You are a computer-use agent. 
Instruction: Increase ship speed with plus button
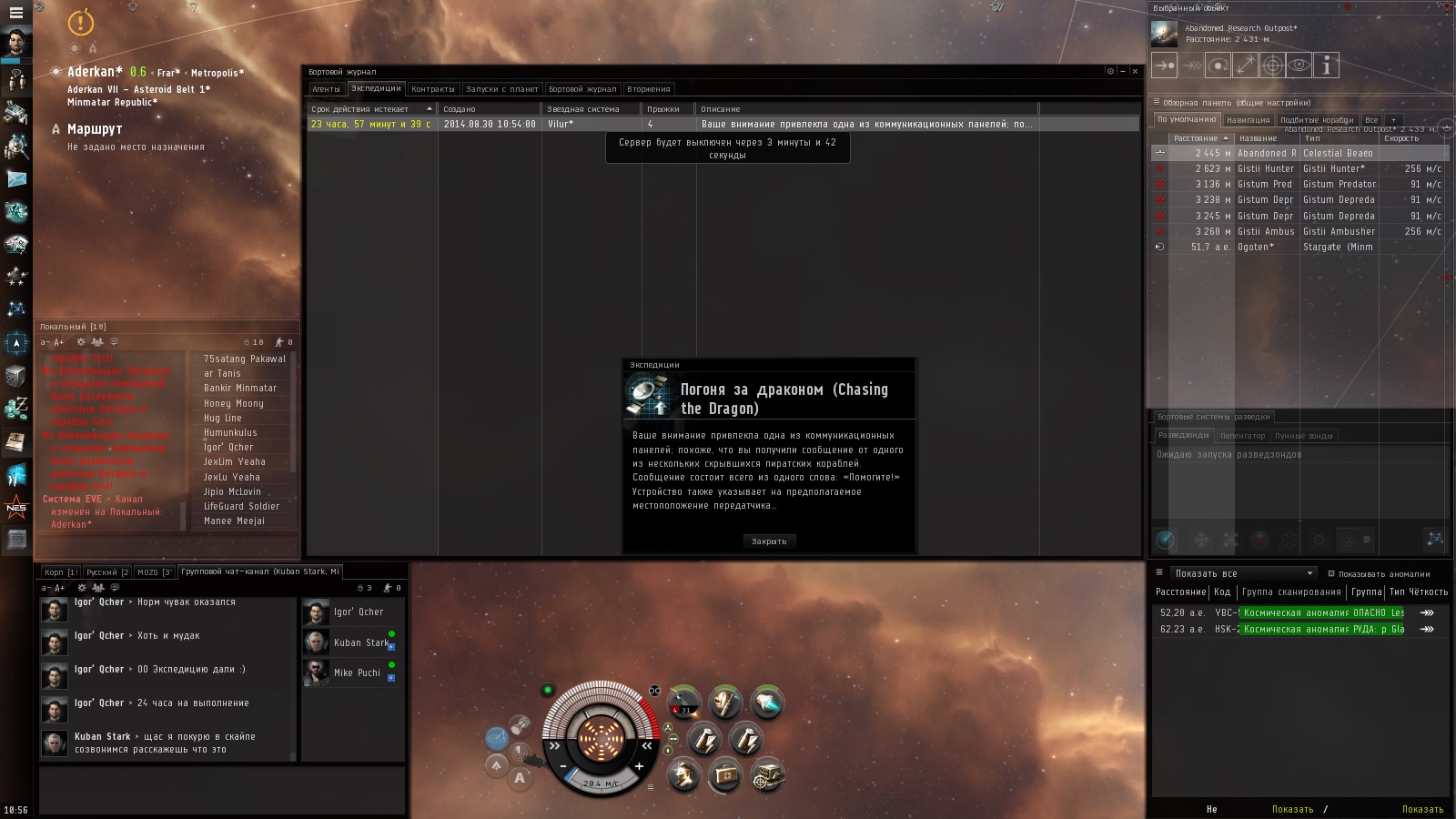click(x=639, y=767)
